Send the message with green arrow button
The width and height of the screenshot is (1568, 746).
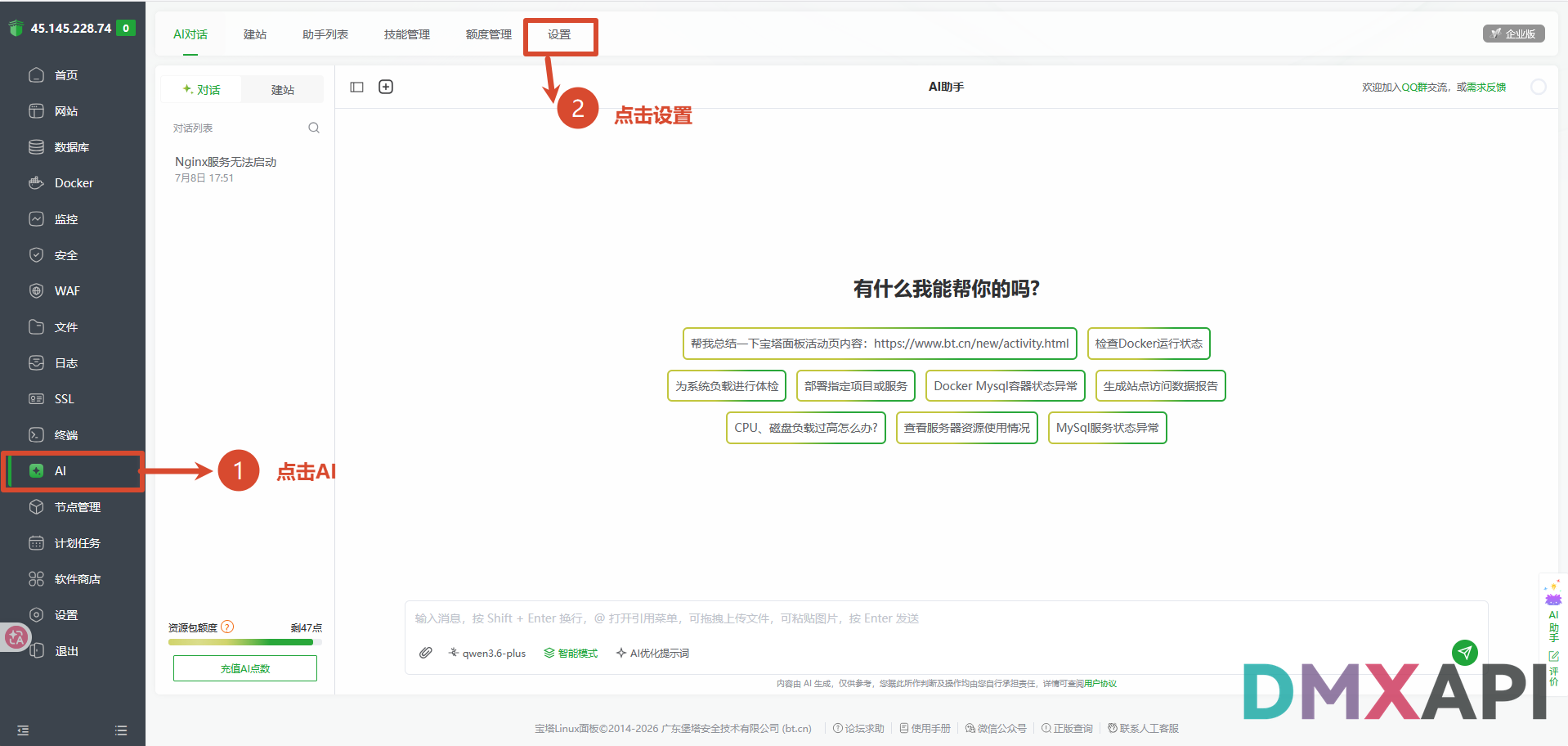click(x=1465, y=652)
